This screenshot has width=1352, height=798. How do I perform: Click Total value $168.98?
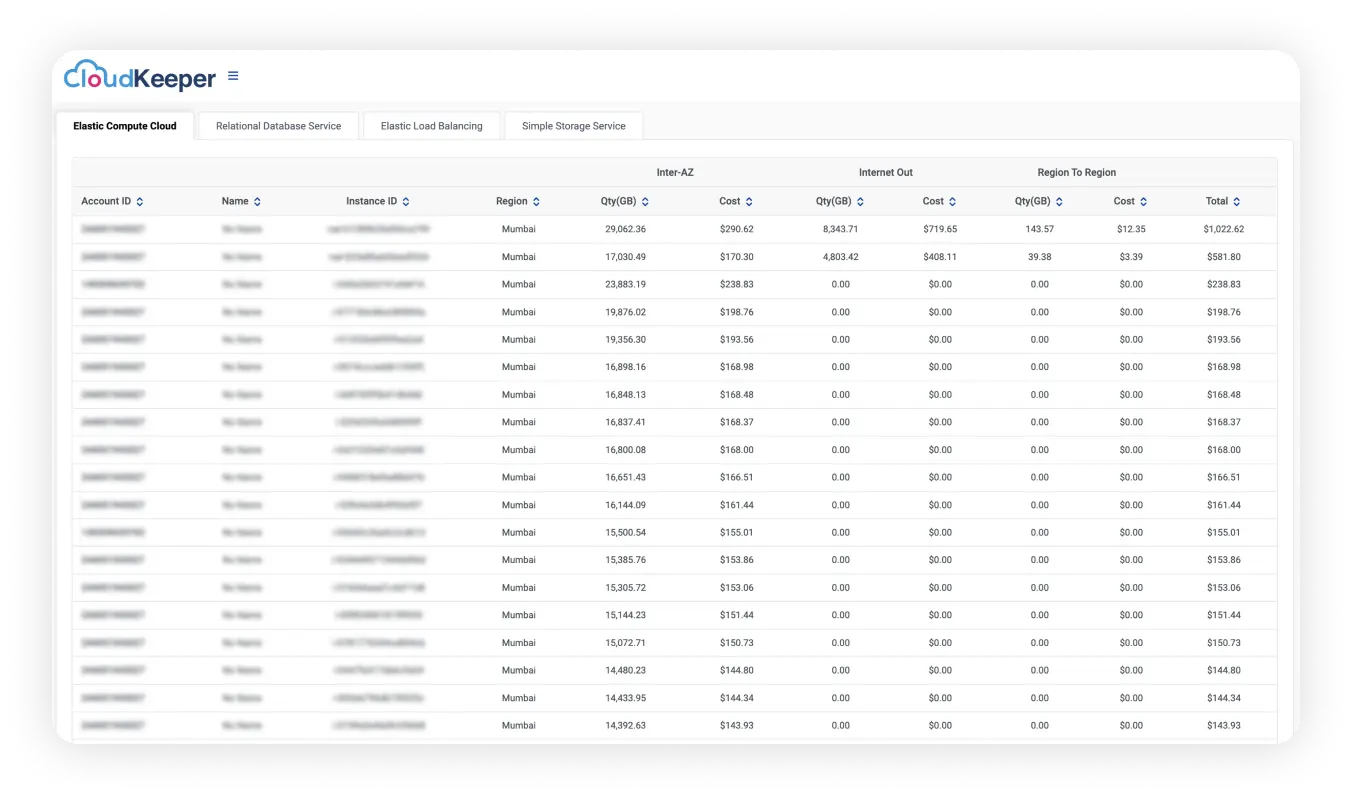1224,367
